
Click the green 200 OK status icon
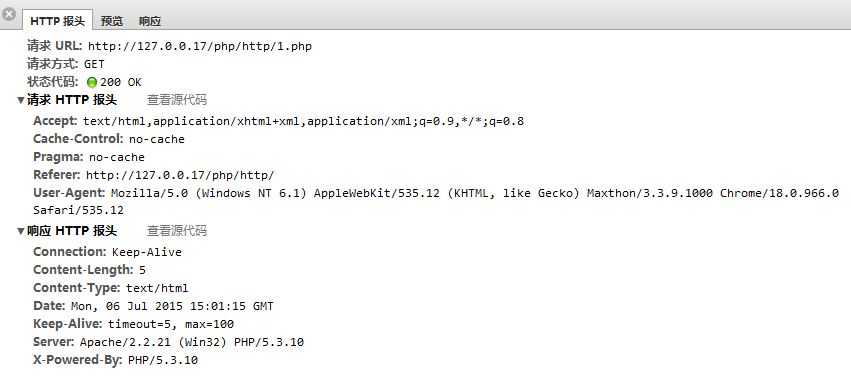(92, 82)
